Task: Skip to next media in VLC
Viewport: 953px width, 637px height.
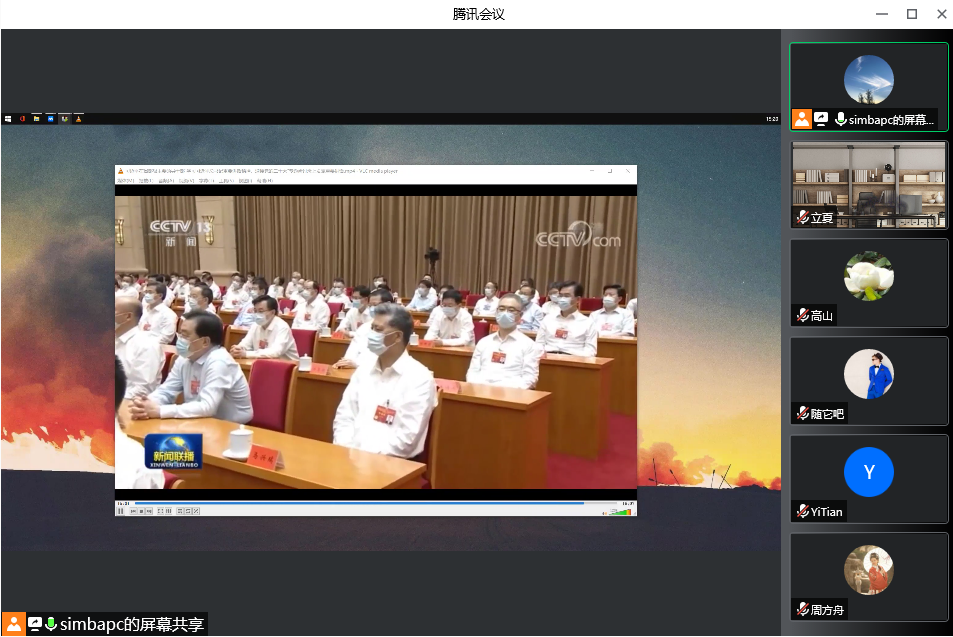Action: [150, 511]
